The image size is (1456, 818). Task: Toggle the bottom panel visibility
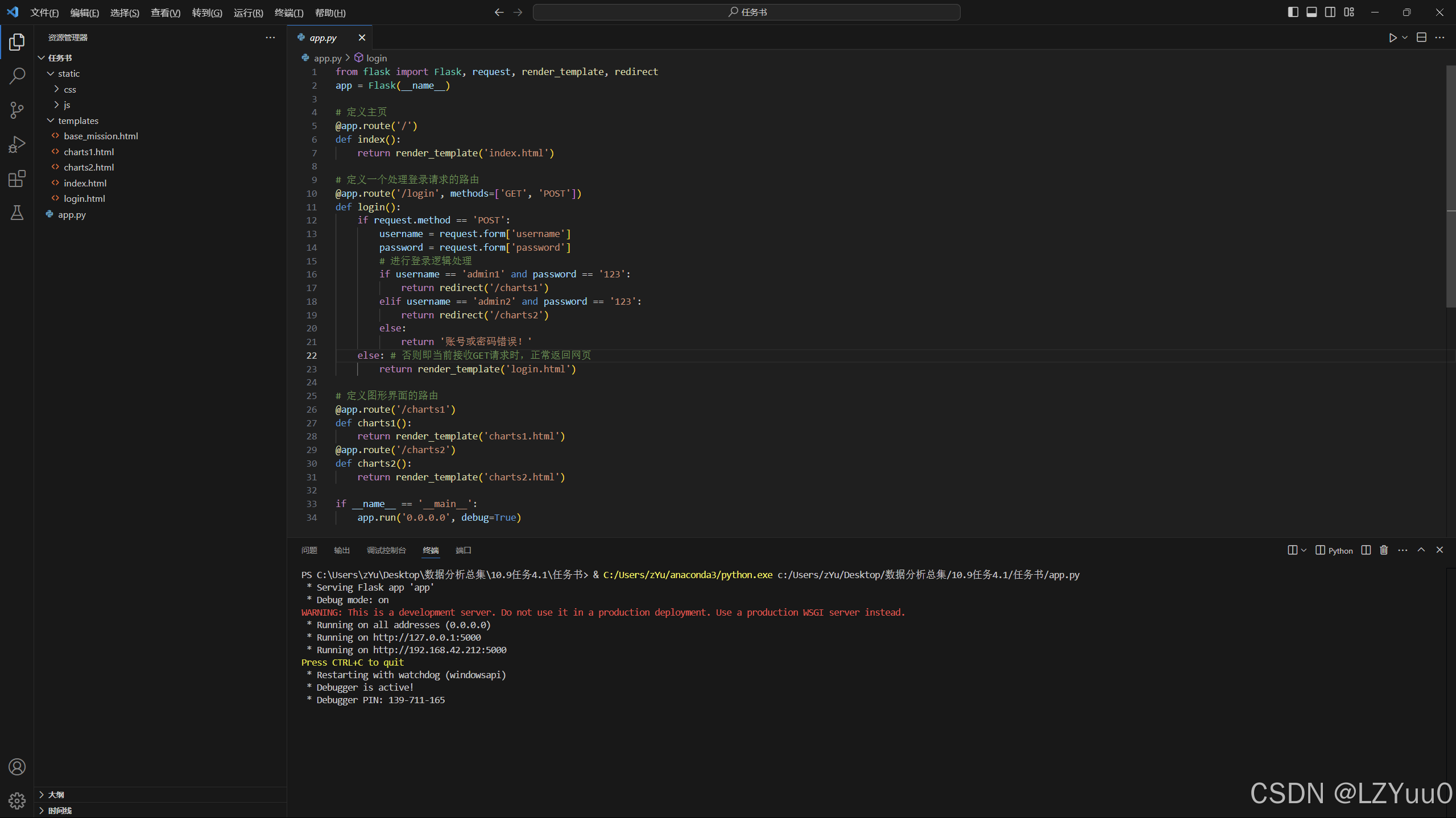[x=1312, y=12]
